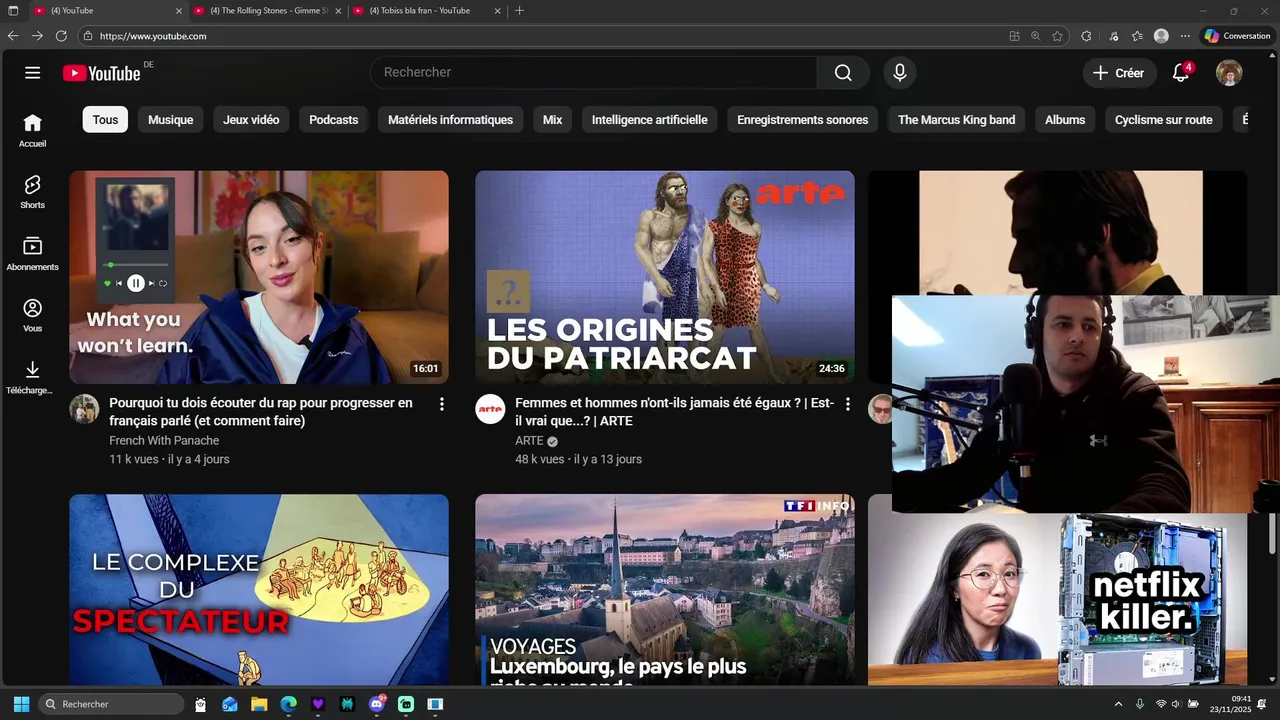Open video 'Pourquoi tu dois écouter du rap'

click(x=261, y=412)
